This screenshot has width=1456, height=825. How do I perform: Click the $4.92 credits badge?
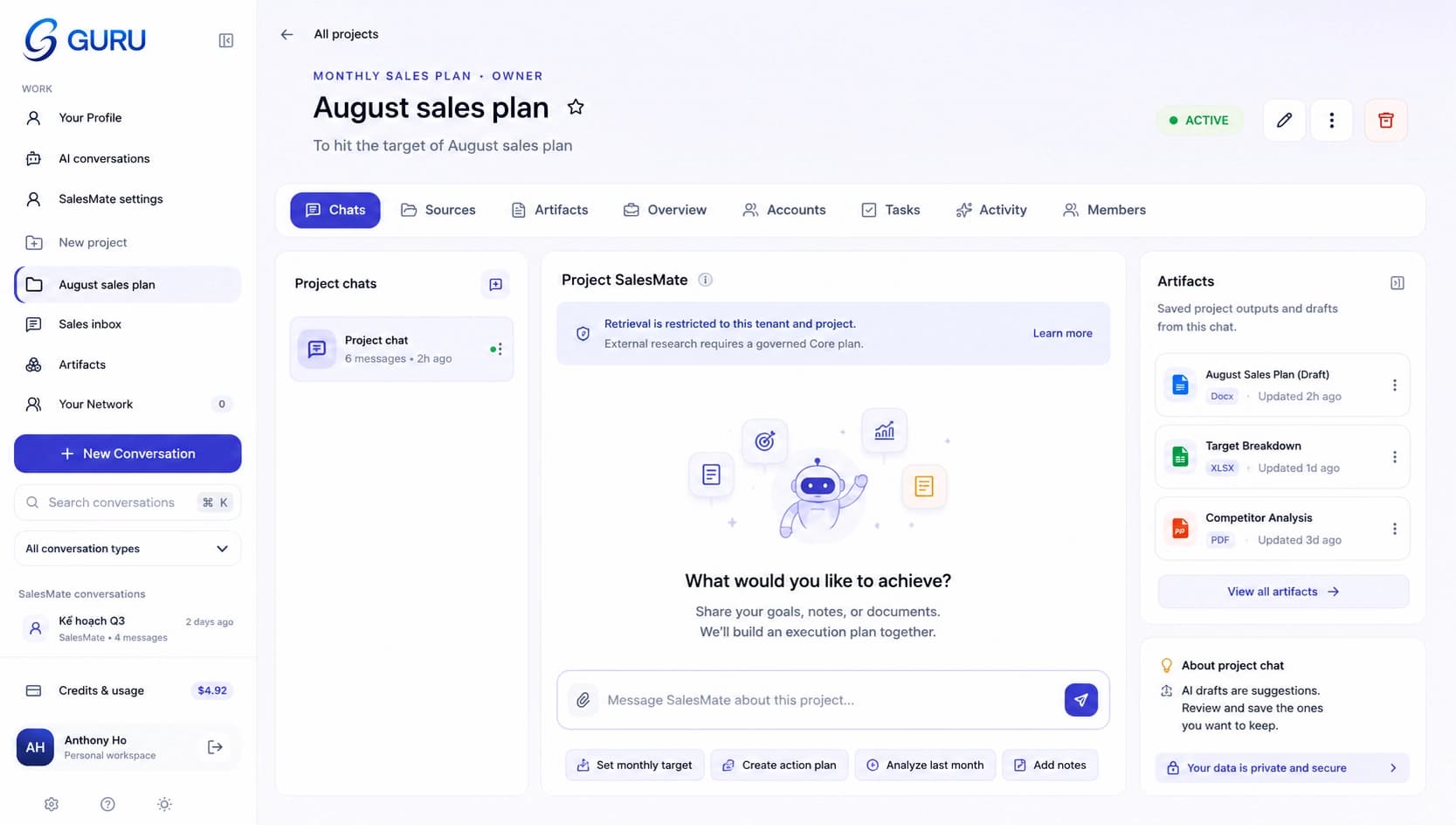[x=212, y=690]
